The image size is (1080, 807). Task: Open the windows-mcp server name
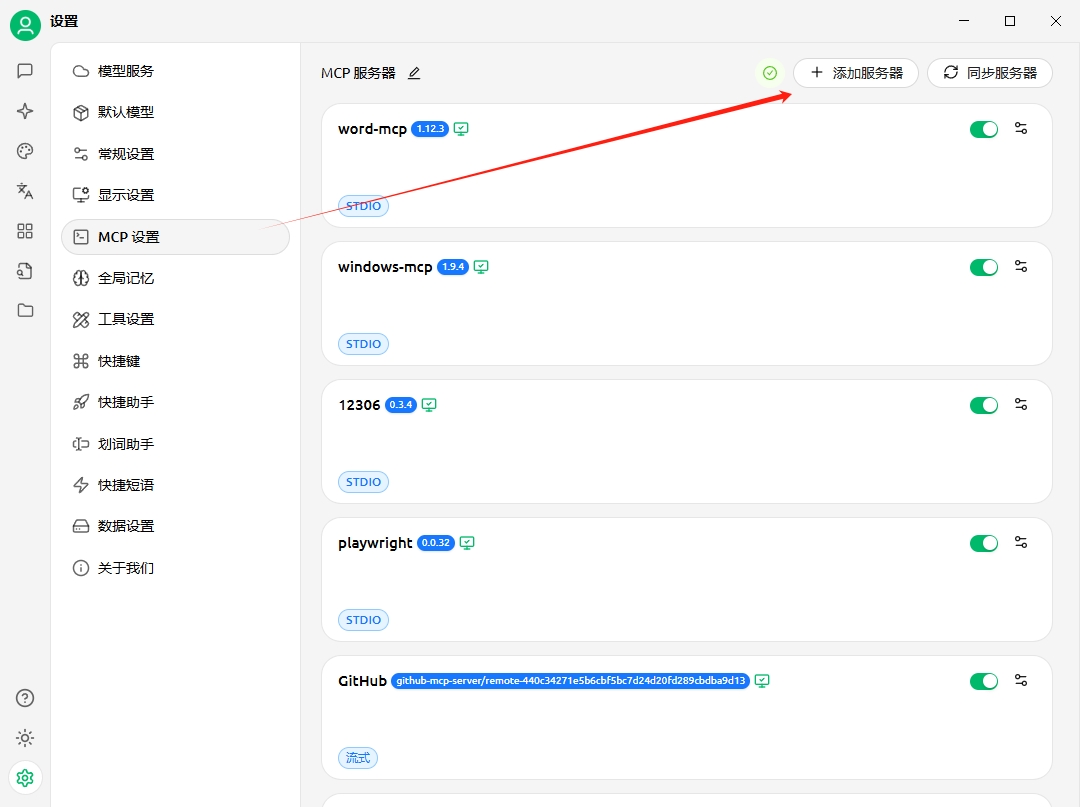coord(385,266)
